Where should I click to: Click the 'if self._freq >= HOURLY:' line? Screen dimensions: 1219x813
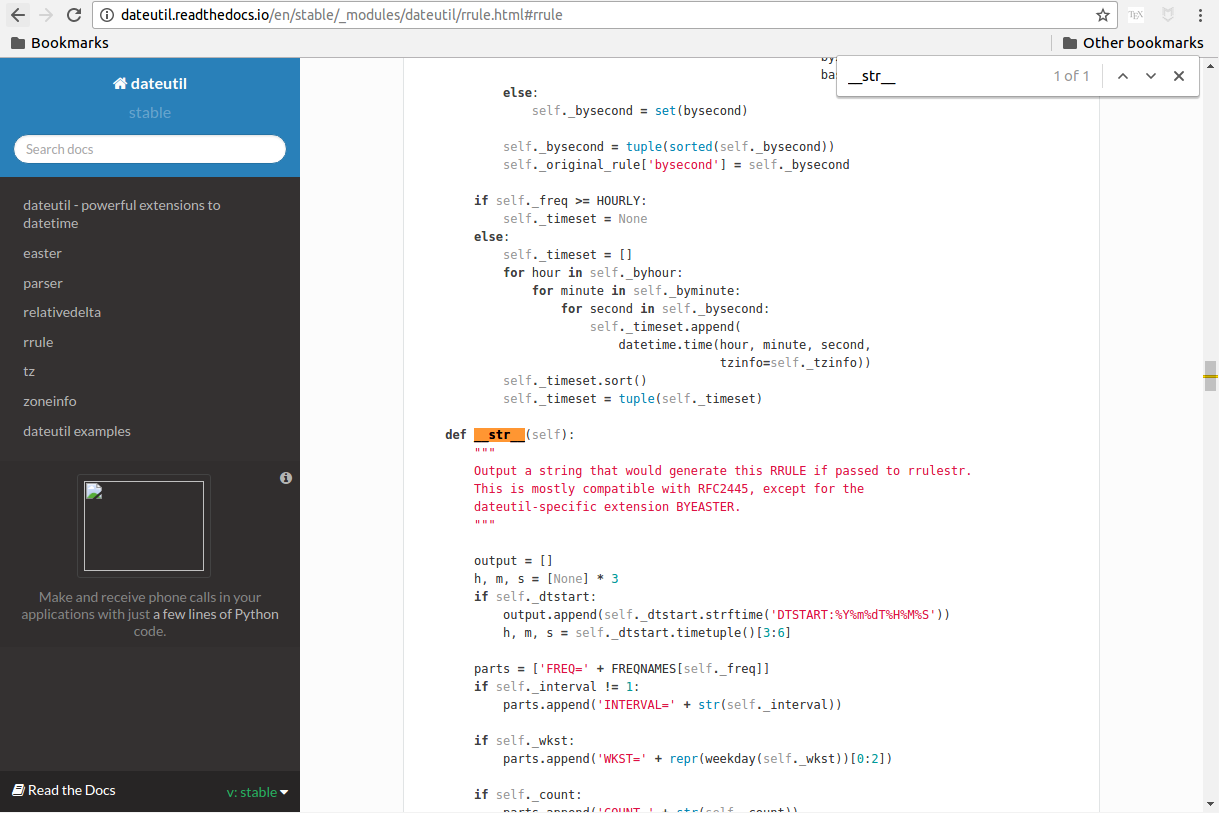tap(560, 201)
